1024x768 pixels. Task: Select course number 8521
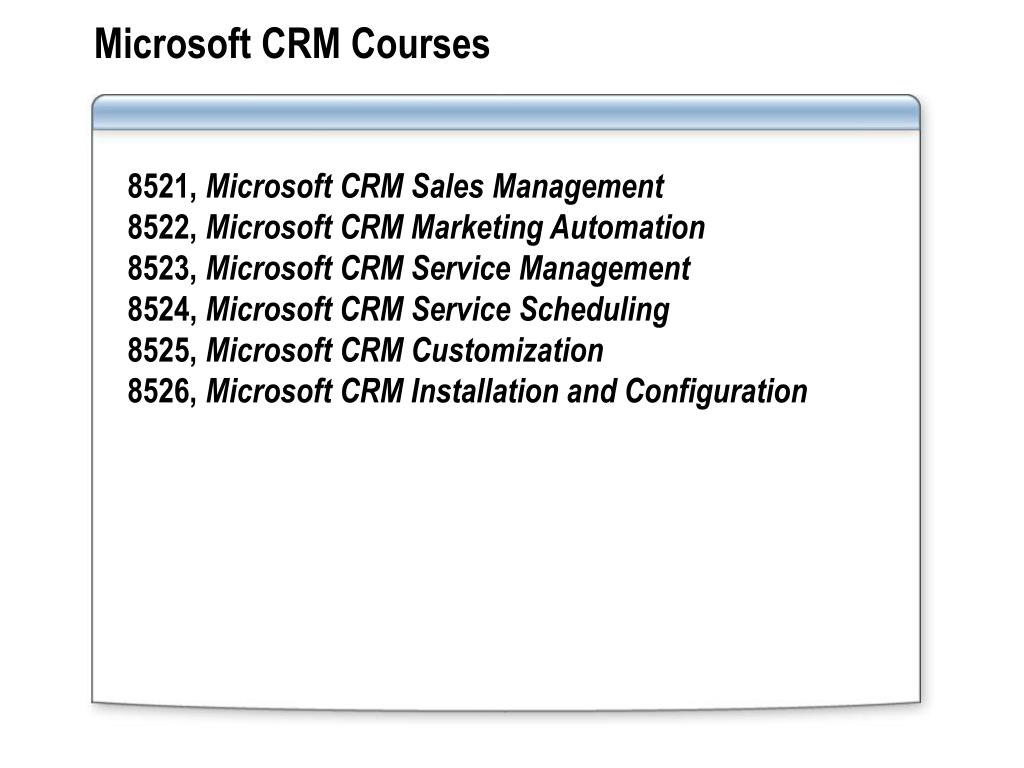[157, 187]
